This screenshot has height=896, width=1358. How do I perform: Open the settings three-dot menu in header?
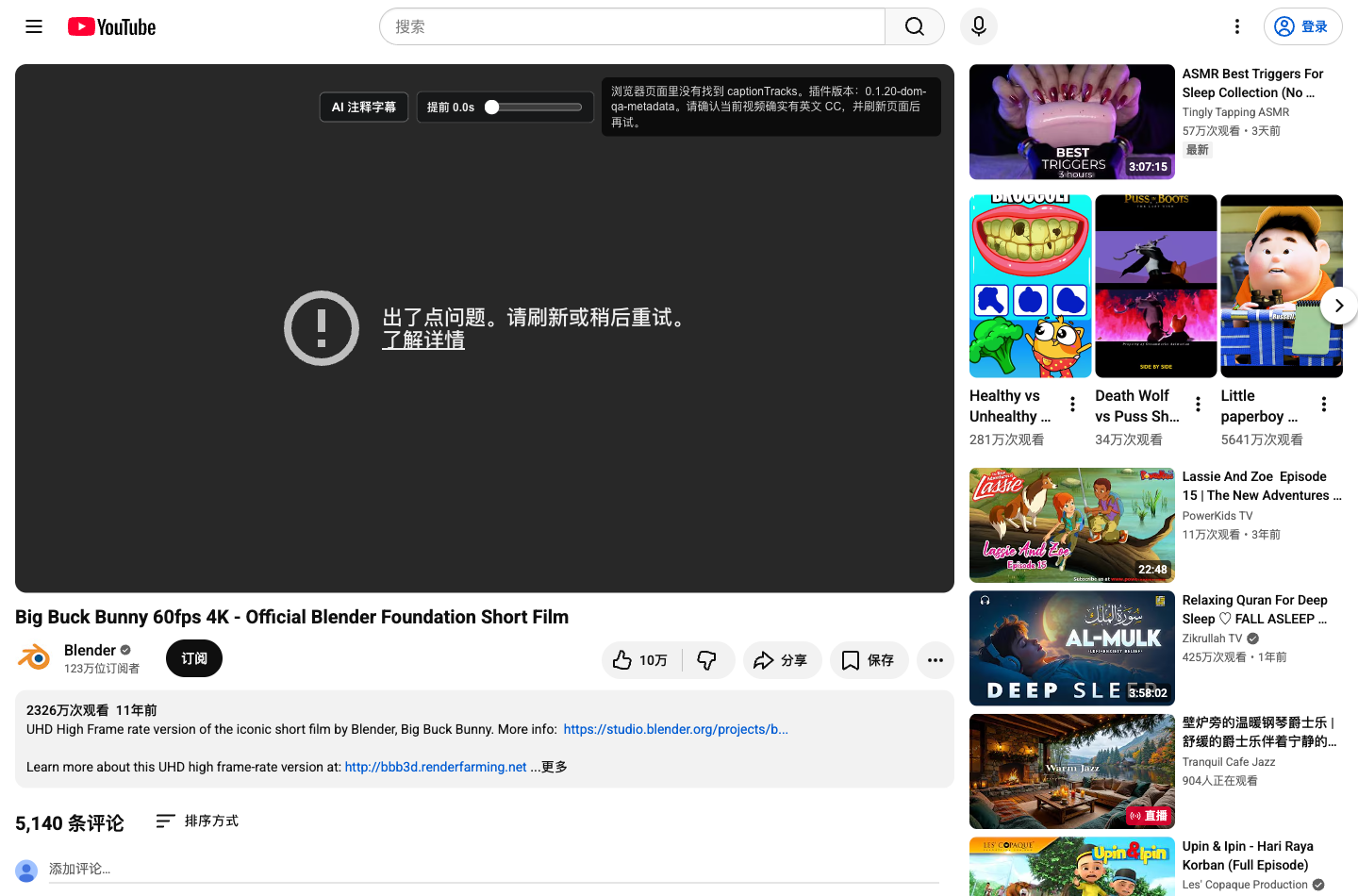tap(1237, 26)
